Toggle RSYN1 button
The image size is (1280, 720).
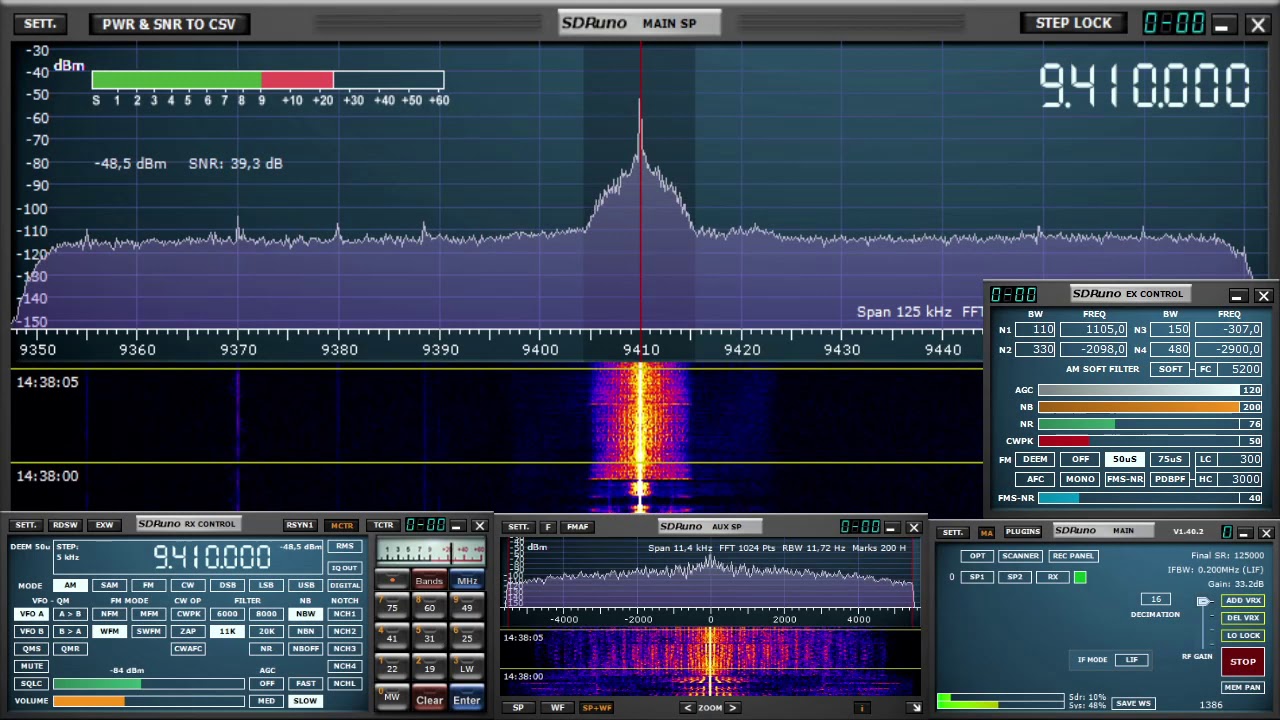(x=300, y=525)
